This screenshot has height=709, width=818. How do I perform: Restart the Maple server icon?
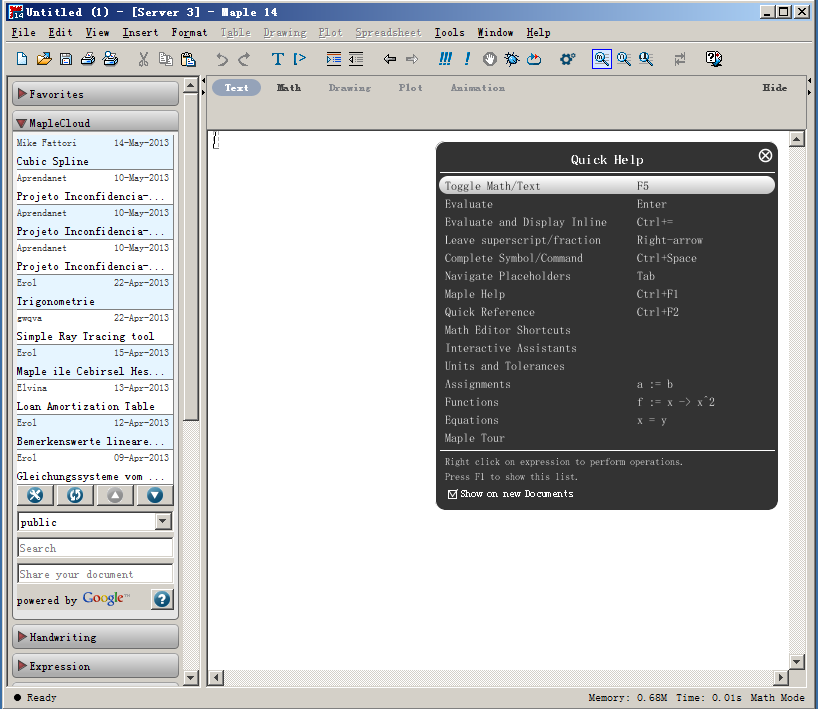[534, 59]
